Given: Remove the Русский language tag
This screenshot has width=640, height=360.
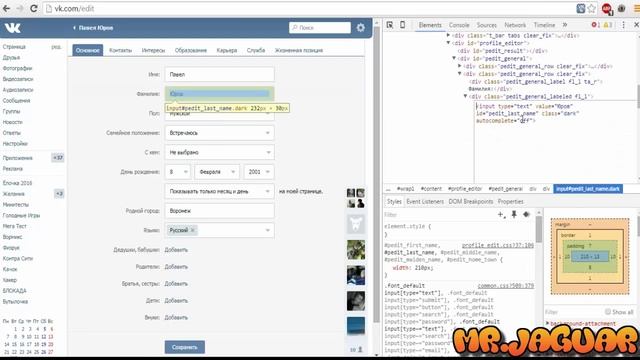Looking at the screenshot, I should (193, 230).
